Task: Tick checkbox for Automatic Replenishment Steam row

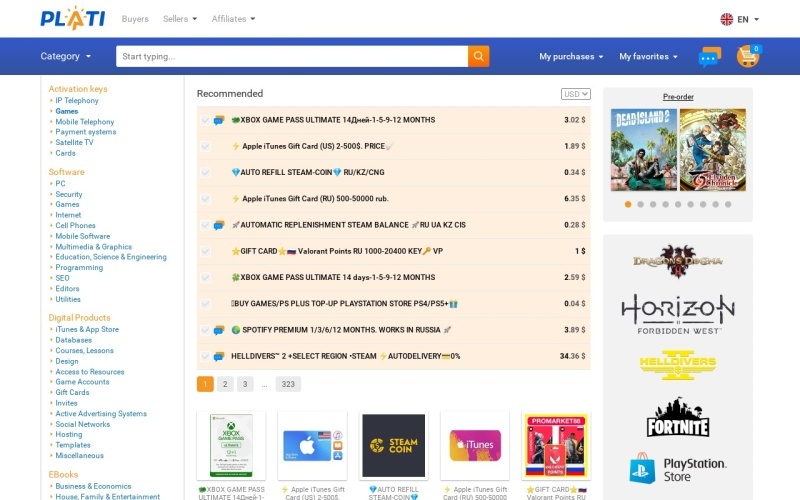Action: [205, 225]
